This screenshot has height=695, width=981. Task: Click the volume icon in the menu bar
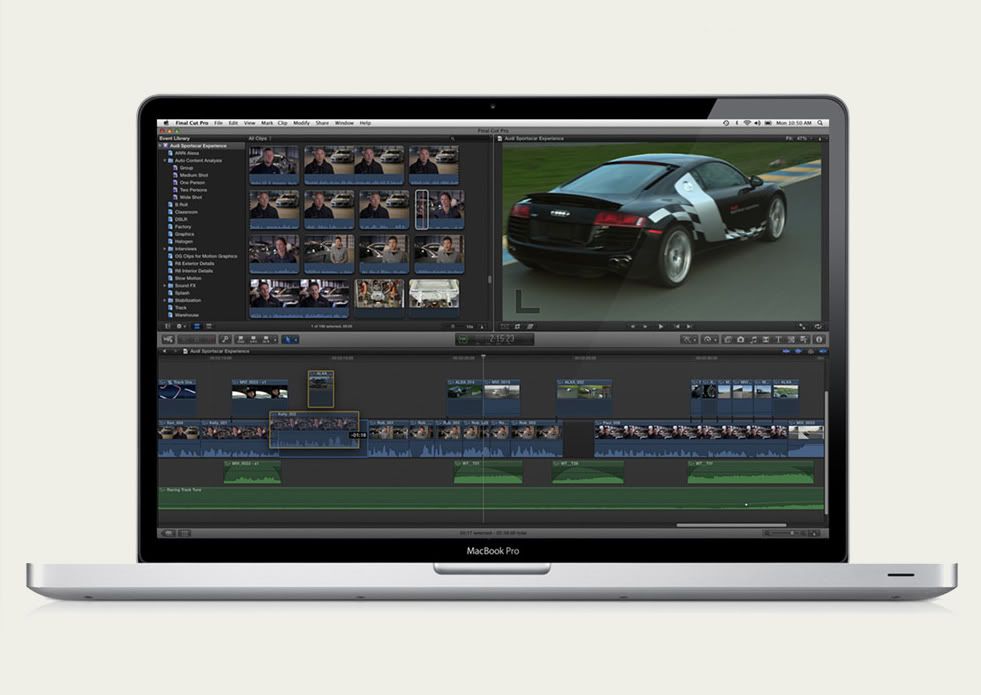(x=757, y=123)
